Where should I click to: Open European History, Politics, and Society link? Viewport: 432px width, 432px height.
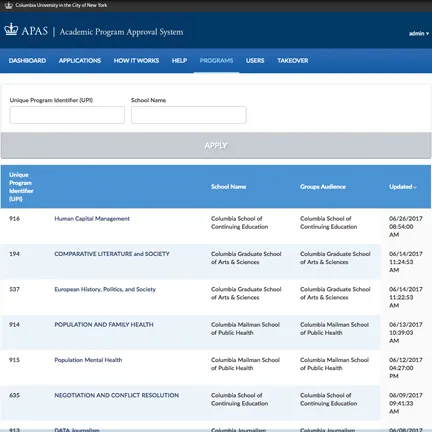[105, 289]
